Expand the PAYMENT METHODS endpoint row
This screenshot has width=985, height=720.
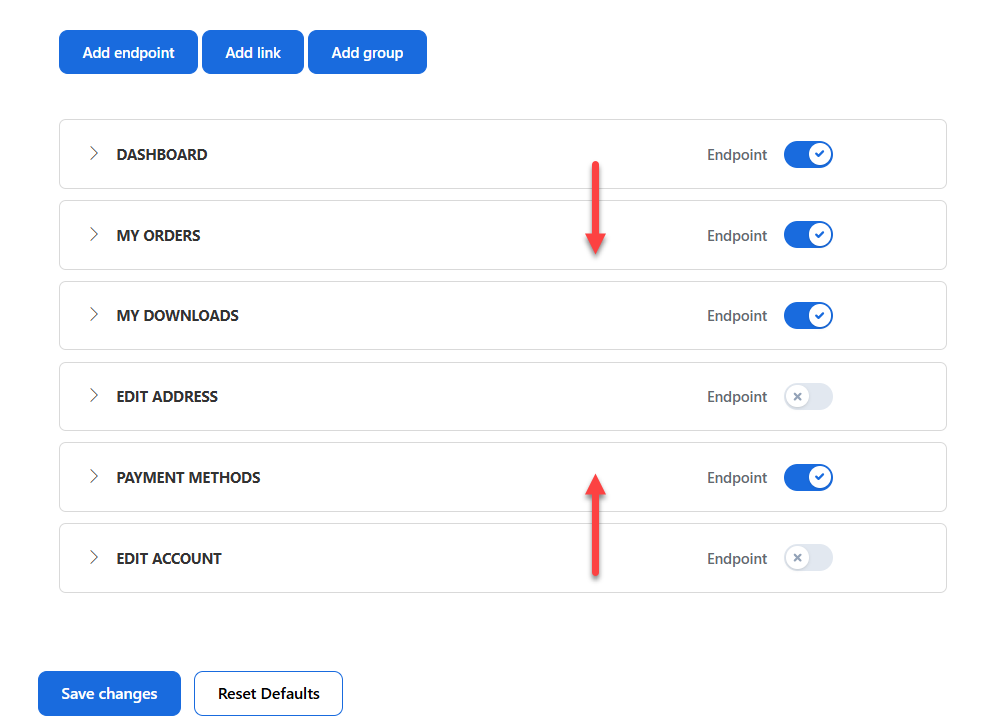93,477
